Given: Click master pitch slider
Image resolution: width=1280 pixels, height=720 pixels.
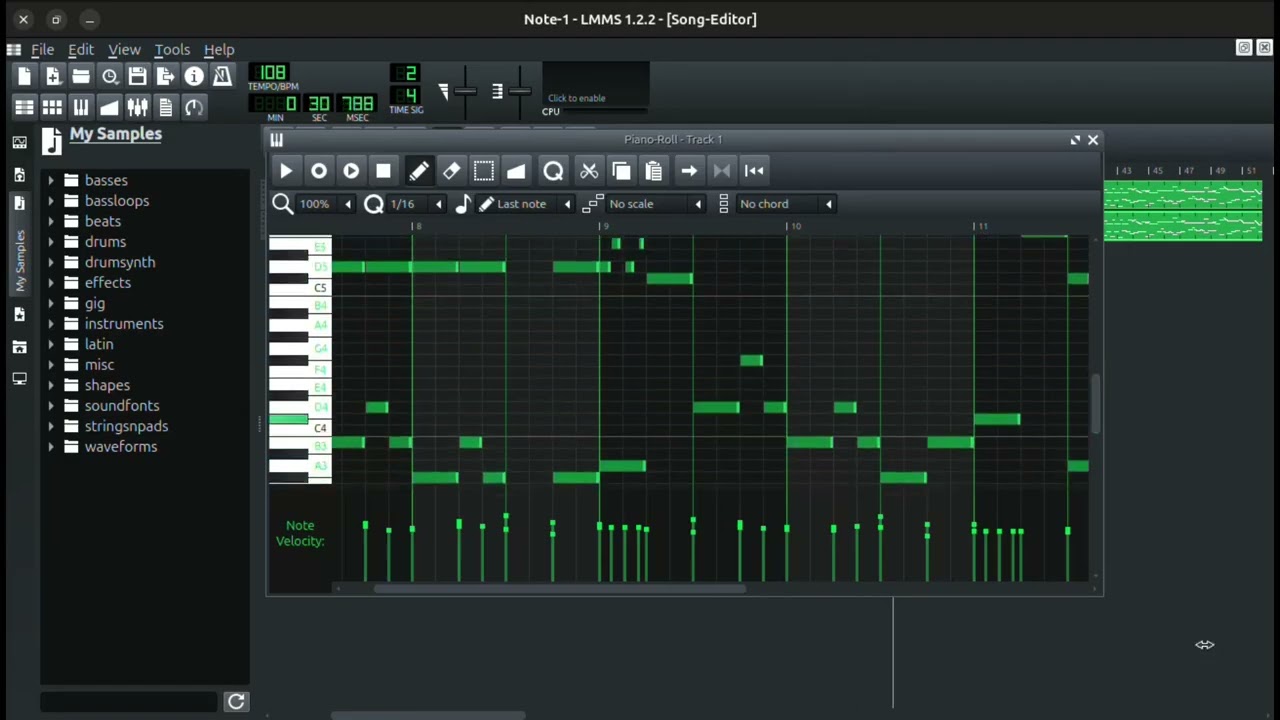Looking at the screenshot, I should 519,91.
